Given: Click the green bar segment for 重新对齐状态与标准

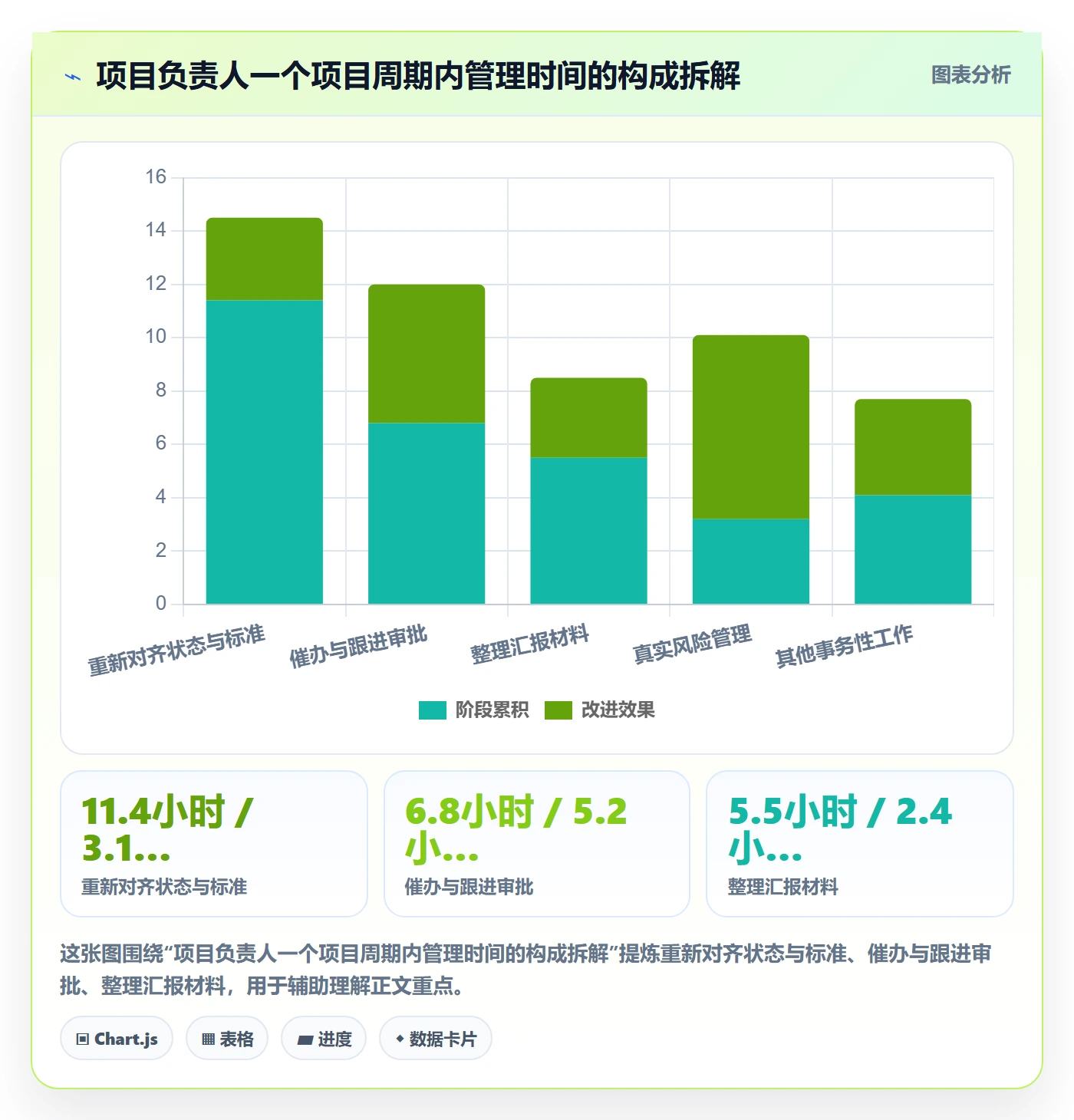Looking at the screenshot, I should pos(265,259).
